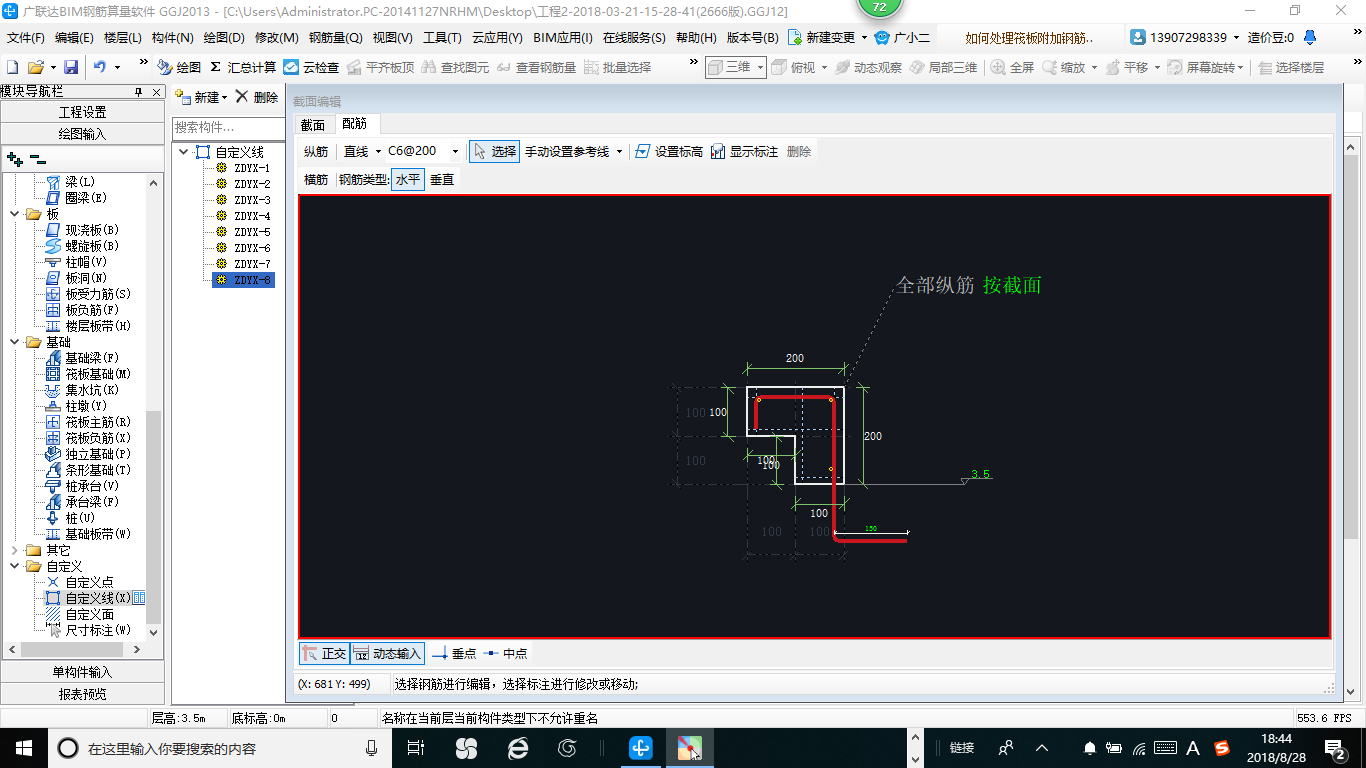
Task: Open the BIM应用(I) menu
Action: click(563, 38)
